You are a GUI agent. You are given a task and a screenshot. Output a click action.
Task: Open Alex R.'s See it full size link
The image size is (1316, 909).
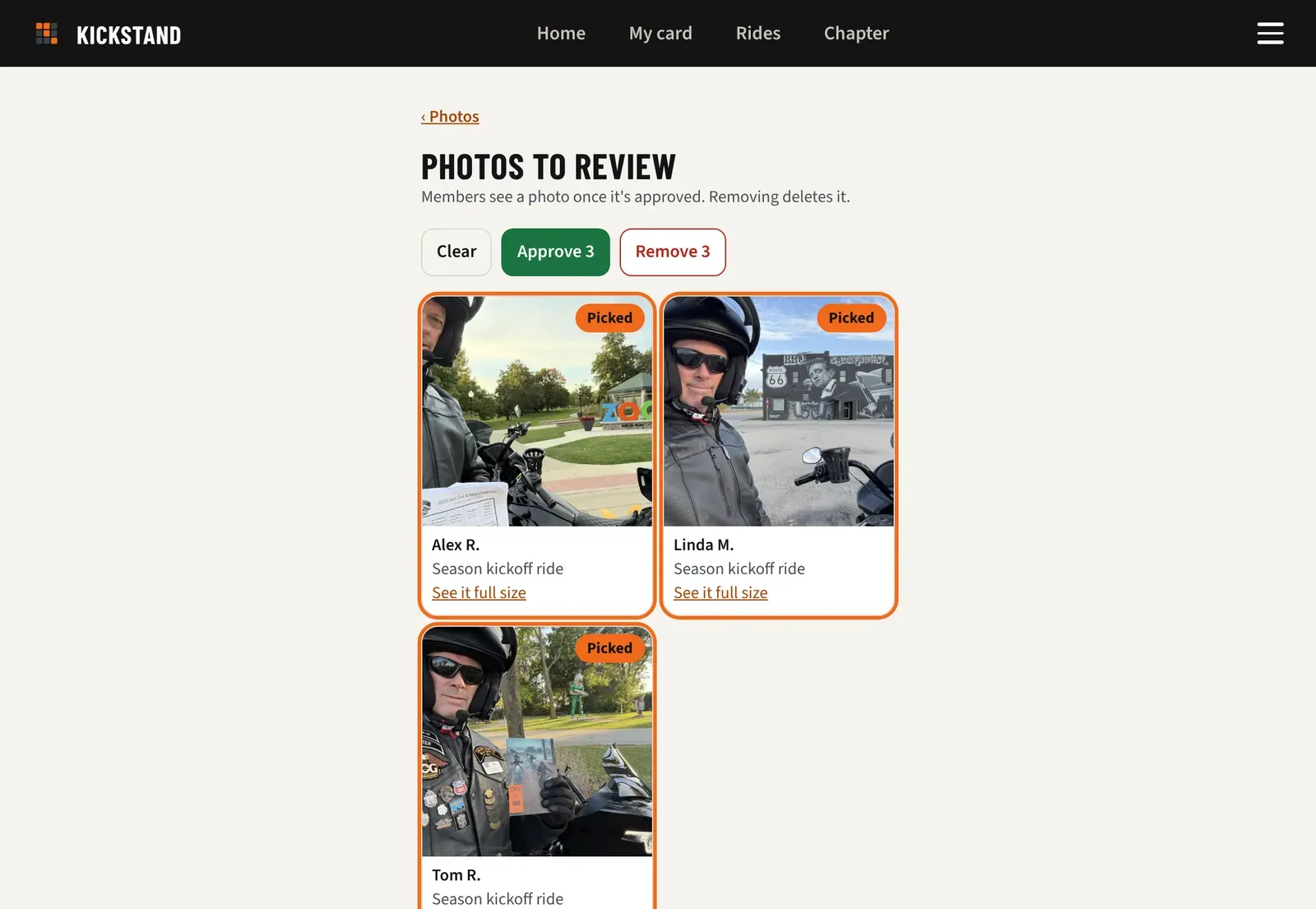coord(479,593)
